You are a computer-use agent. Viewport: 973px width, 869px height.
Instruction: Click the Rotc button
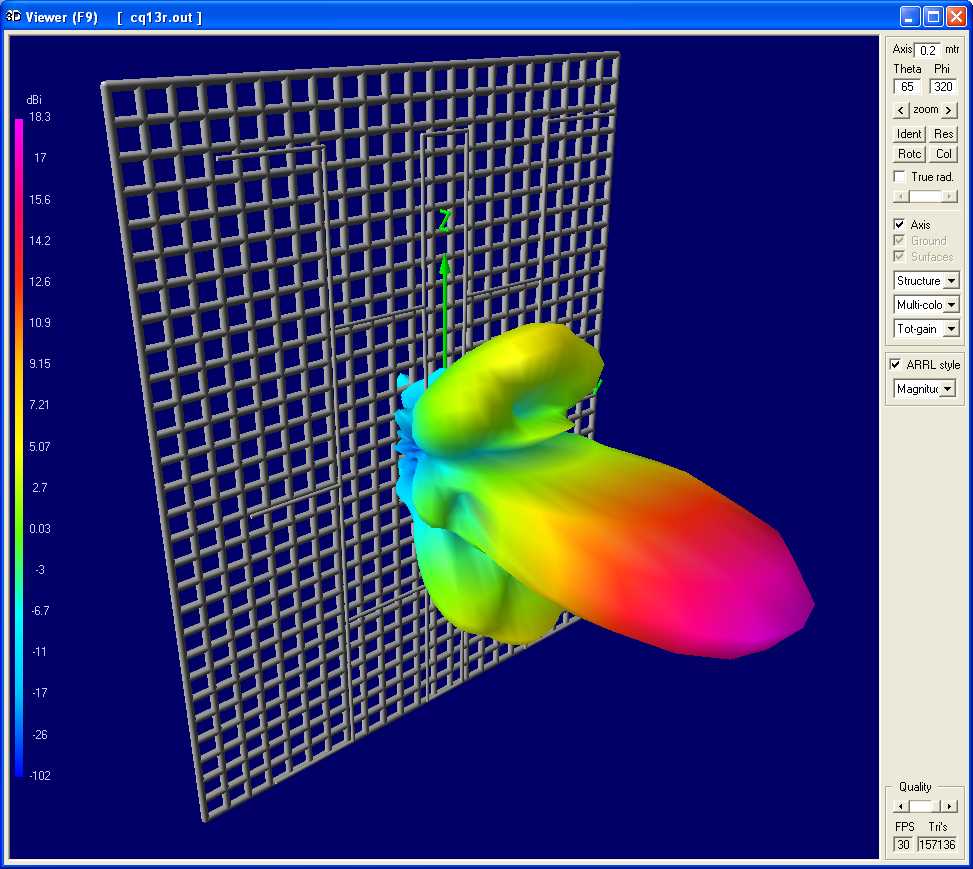(x=909, y=154)
